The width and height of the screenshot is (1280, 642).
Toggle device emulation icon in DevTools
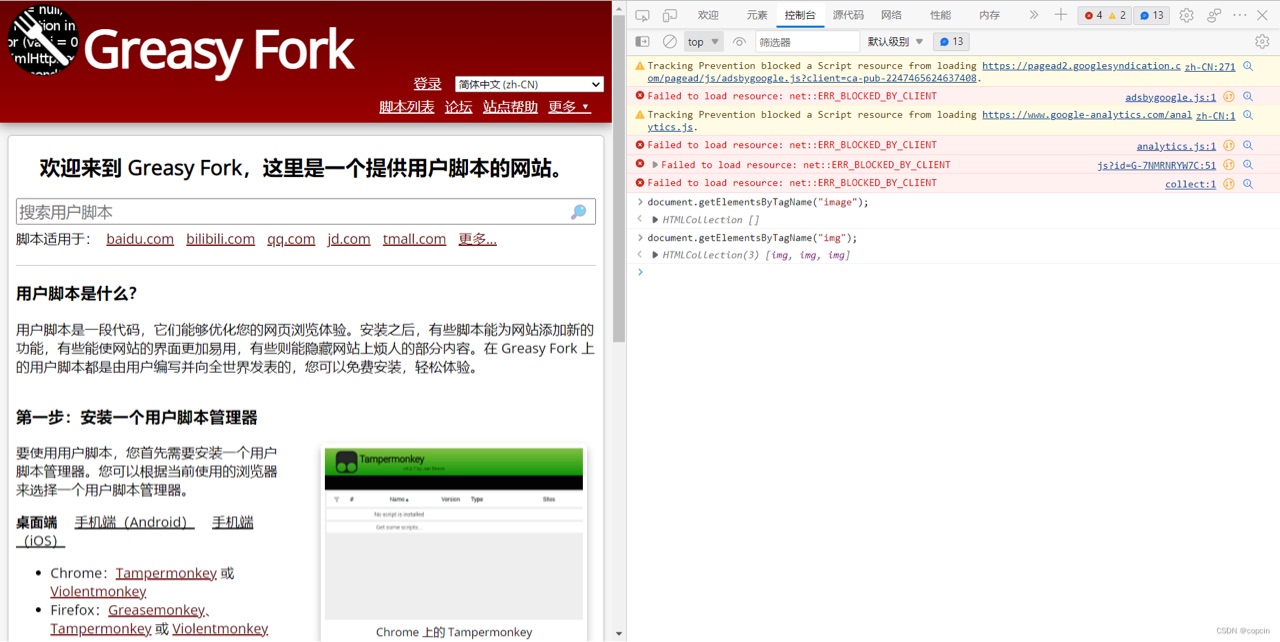[x=669, y=15]
